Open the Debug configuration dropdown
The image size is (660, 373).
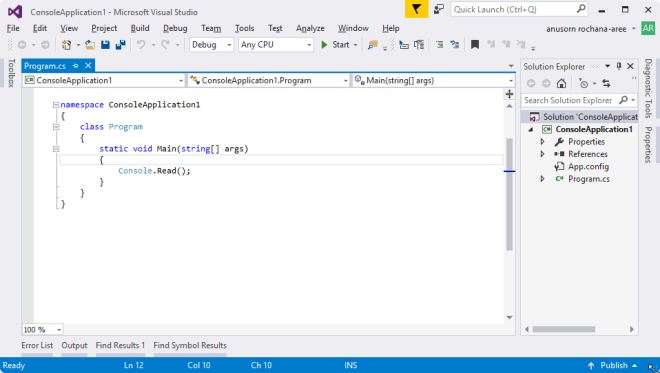tap(211, 45)
